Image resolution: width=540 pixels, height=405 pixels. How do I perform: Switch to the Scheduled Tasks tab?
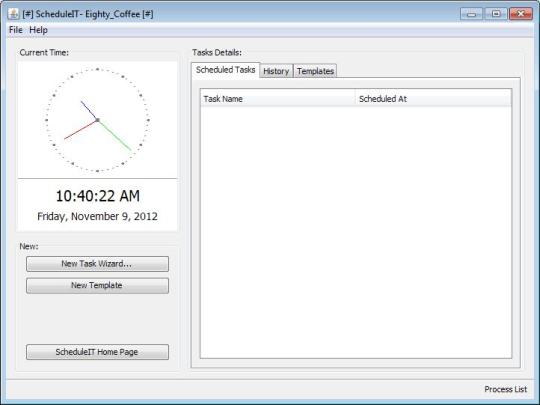coord(226,70)
